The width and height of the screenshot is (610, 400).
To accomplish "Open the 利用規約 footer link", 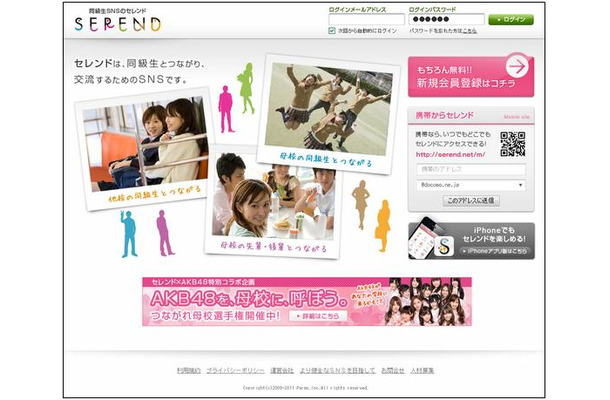I will click(189, 370).
